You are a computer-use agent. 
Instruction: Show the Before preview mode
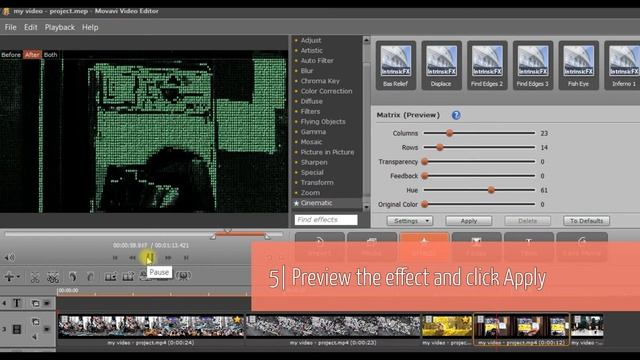11,55
